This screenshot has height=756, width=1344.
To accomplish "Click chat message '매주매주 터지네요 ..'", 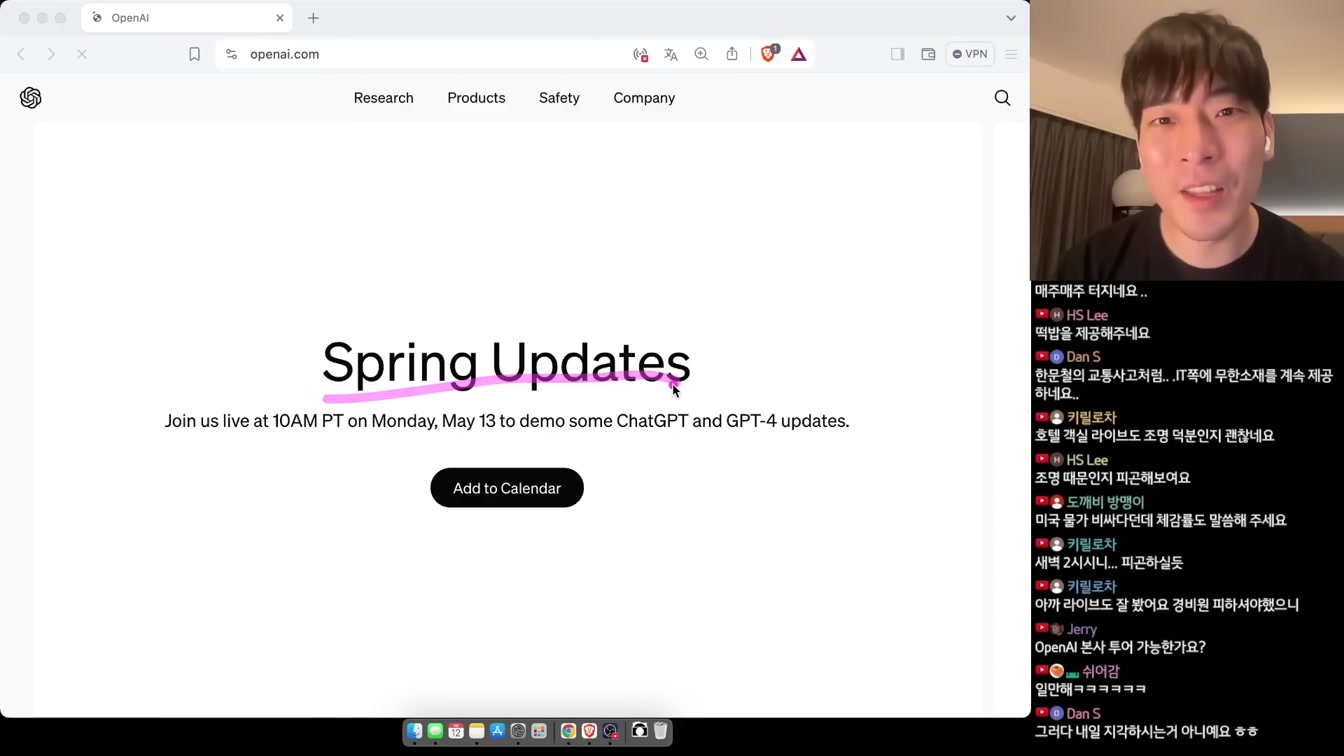I will point(1091,291).
